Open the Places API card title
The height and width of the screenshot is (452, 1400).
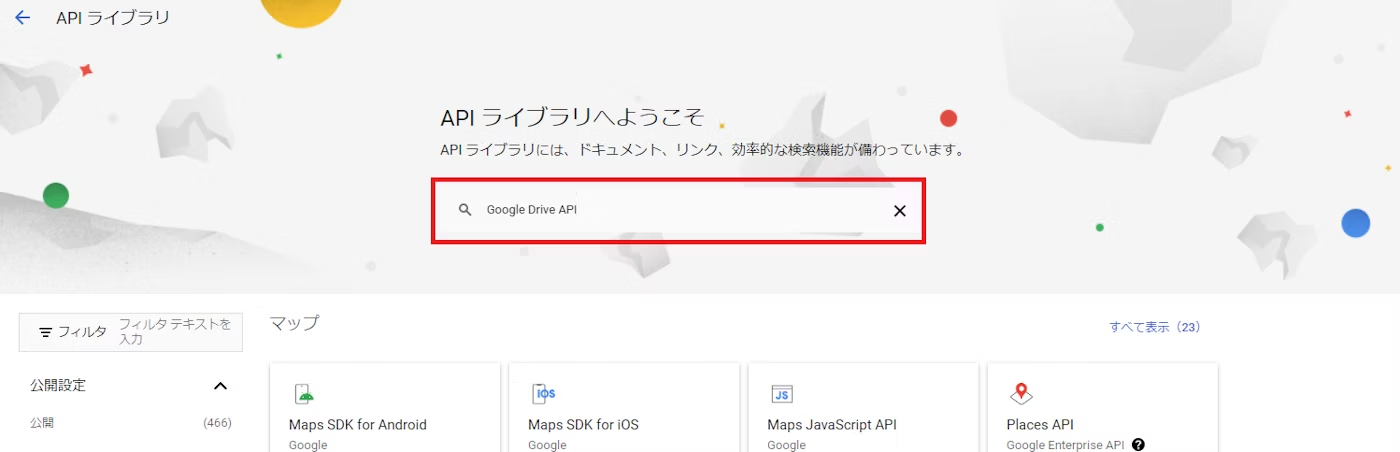tap(1040, 425)
